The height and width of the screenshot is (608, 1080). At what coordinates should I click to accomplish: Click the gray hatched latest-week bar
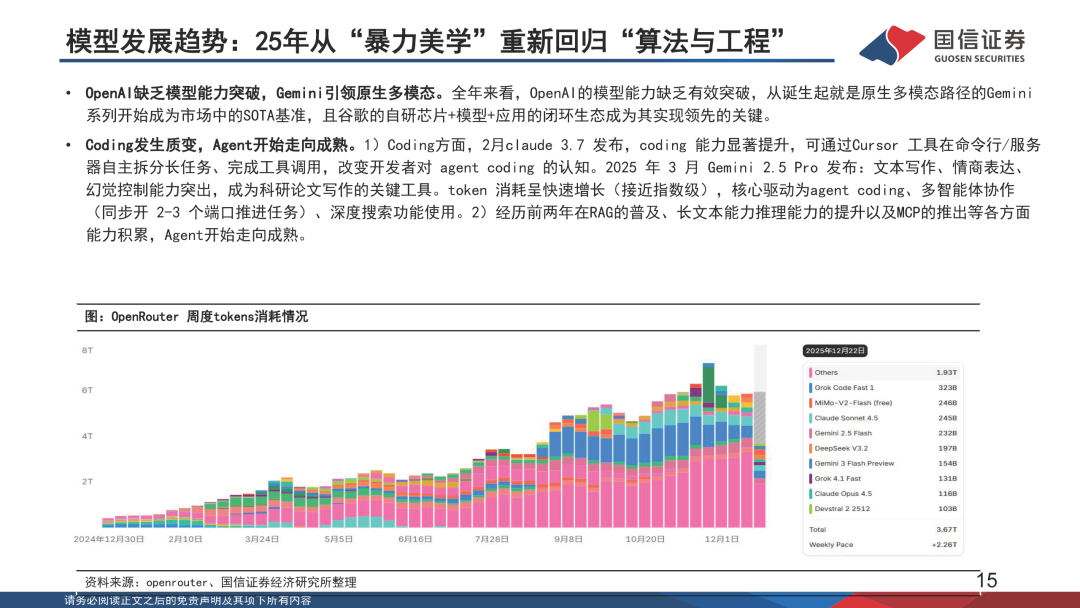[760, 419]
